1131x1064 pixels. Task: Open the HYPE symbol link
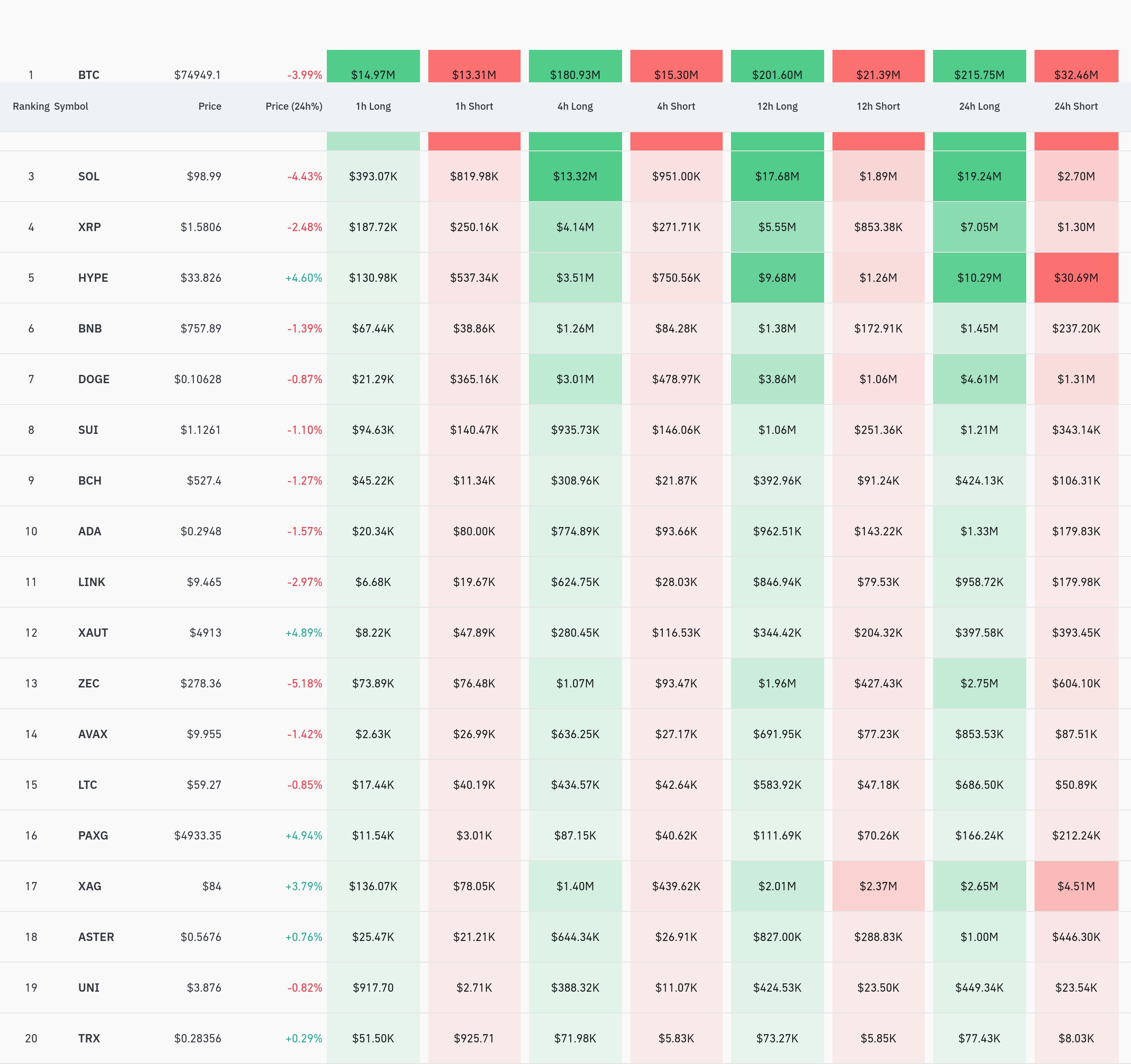click(x=93, y=278)
